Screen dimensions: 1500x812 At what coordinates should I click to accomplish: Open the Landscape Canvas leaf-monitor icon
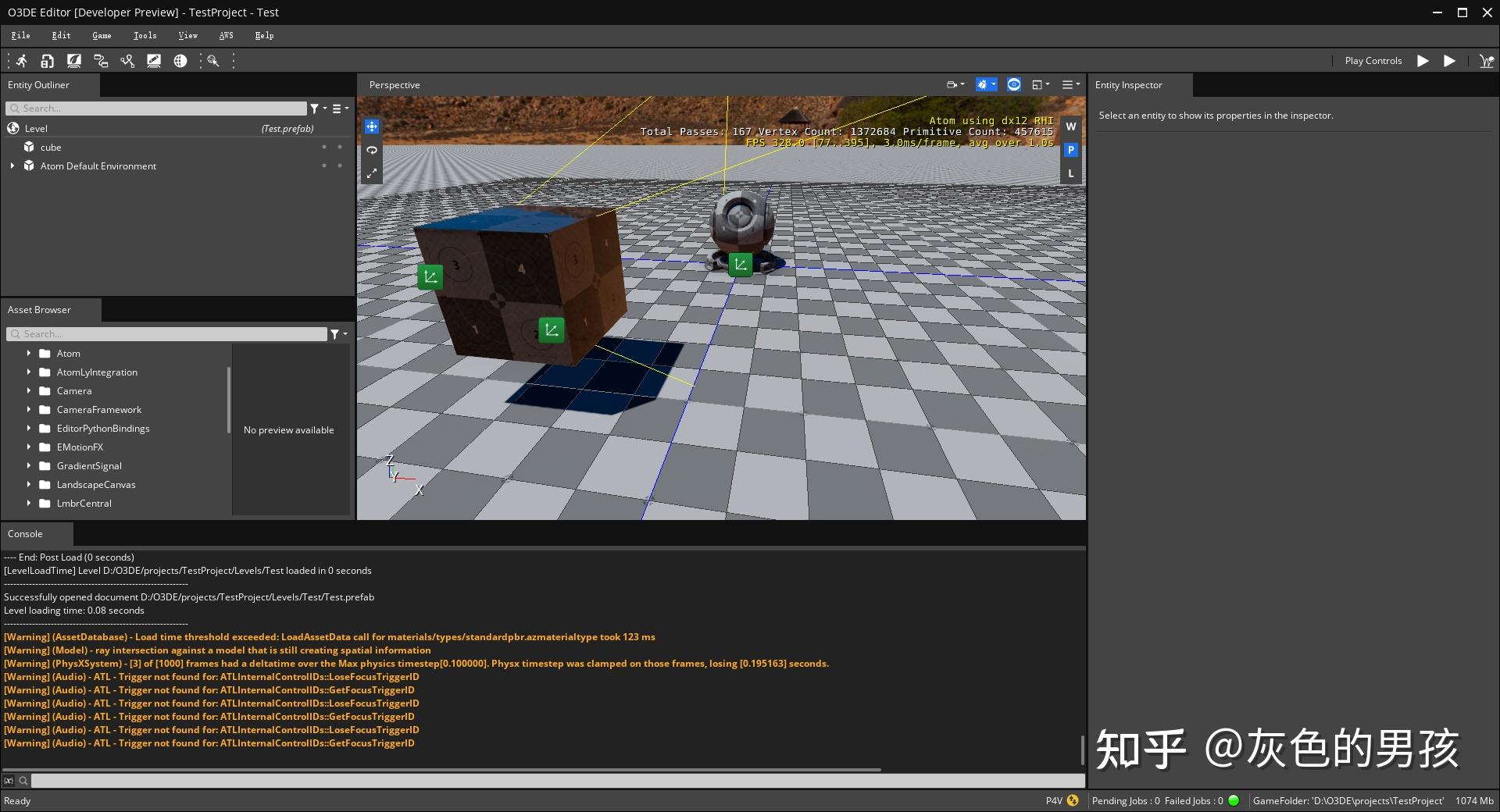74,61
